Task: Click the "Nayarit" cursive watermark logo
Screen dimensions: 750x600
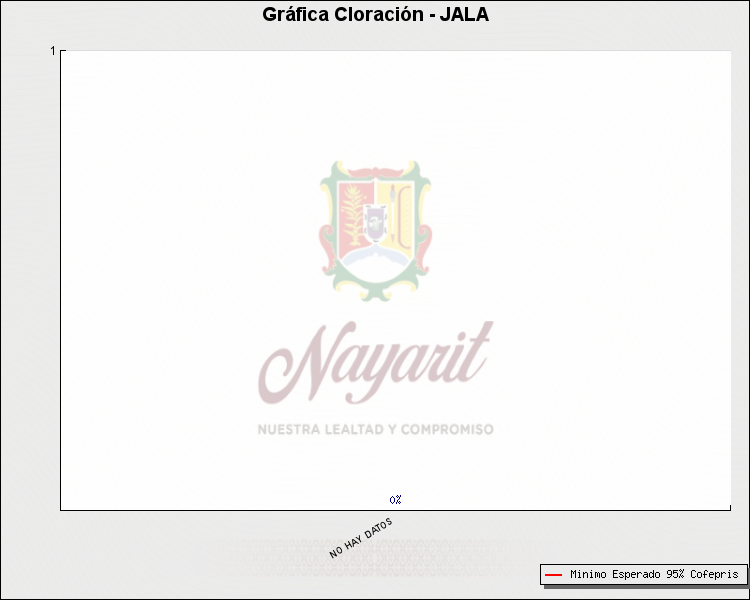Action: [375, 362]
